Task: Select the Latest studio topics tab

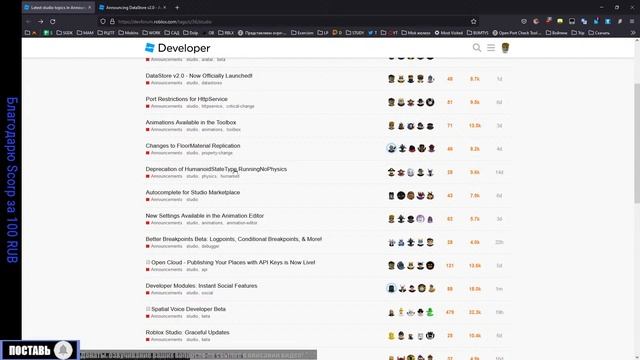Action: click(x=58, y=7)
